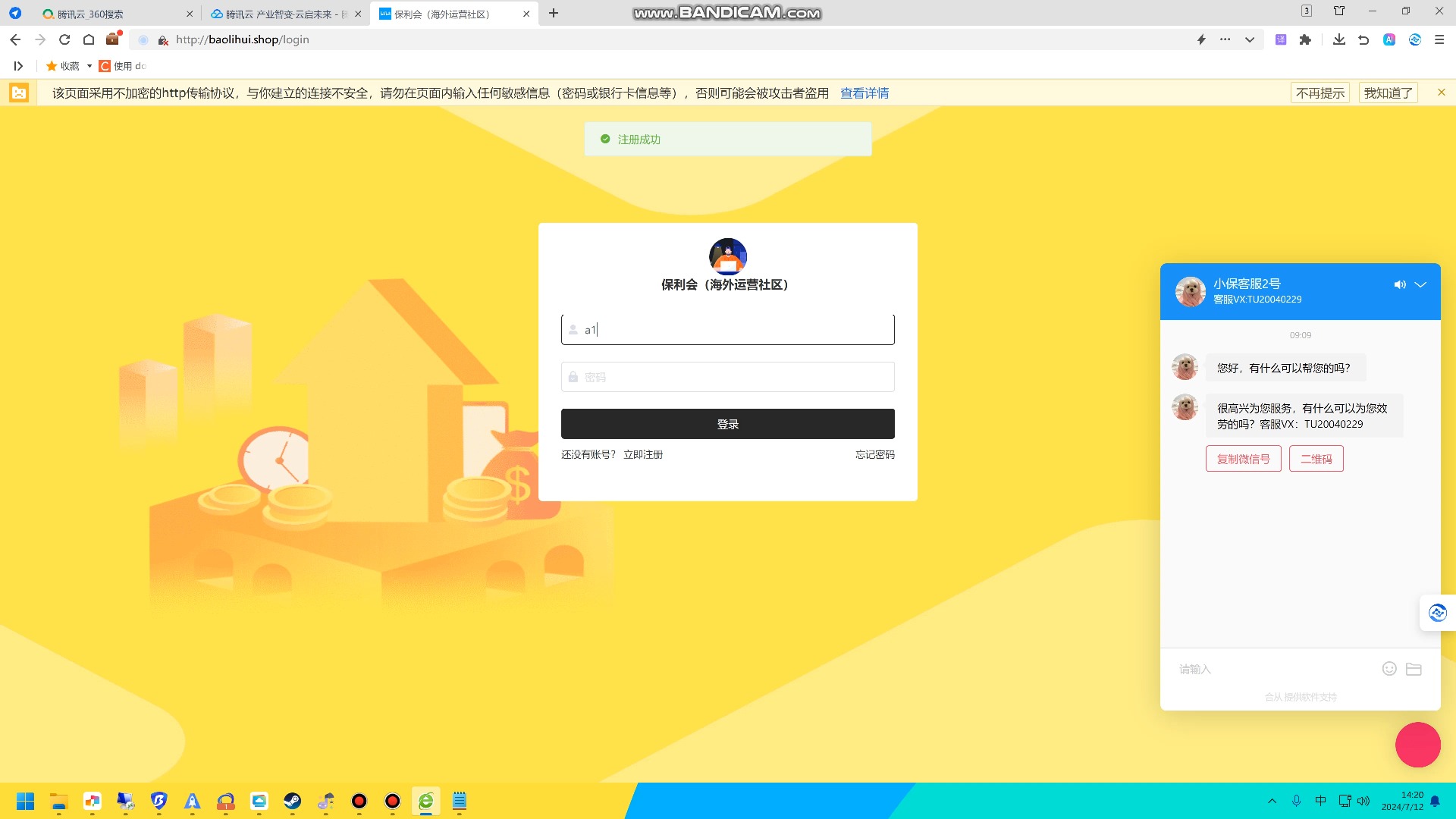Toggle the browser reading mode arrow
This screenshot has width=1456, height=819.
click(18, 66)
